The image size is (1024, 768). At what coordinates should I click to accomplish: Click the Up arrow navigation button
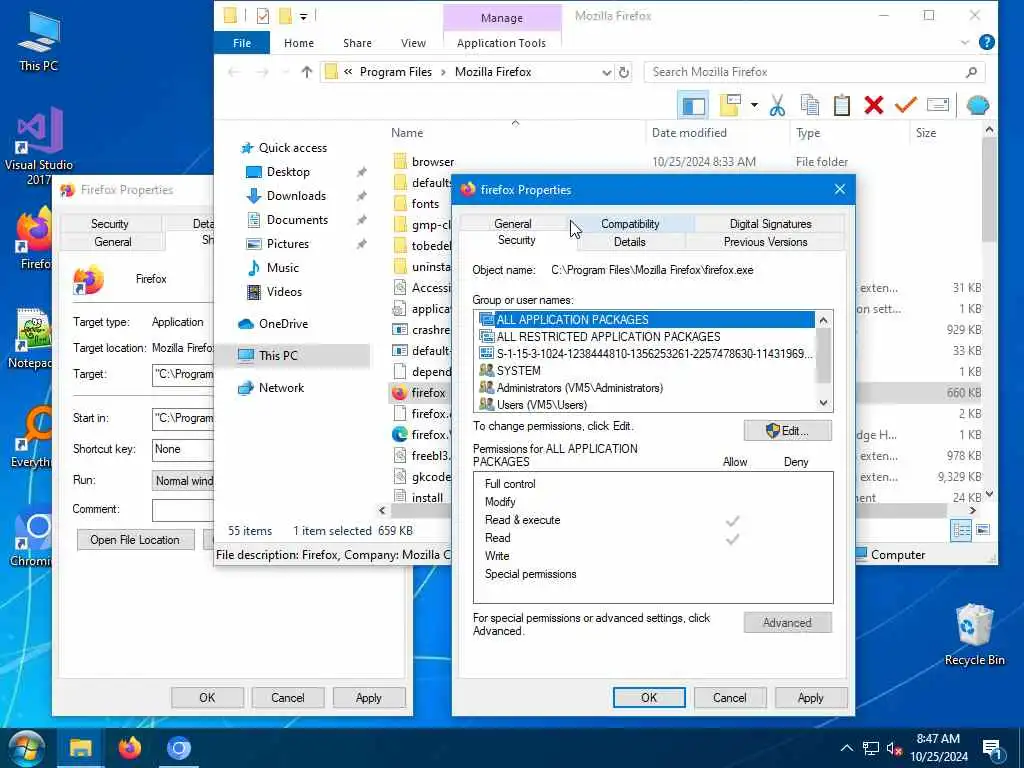click(306, 72)
